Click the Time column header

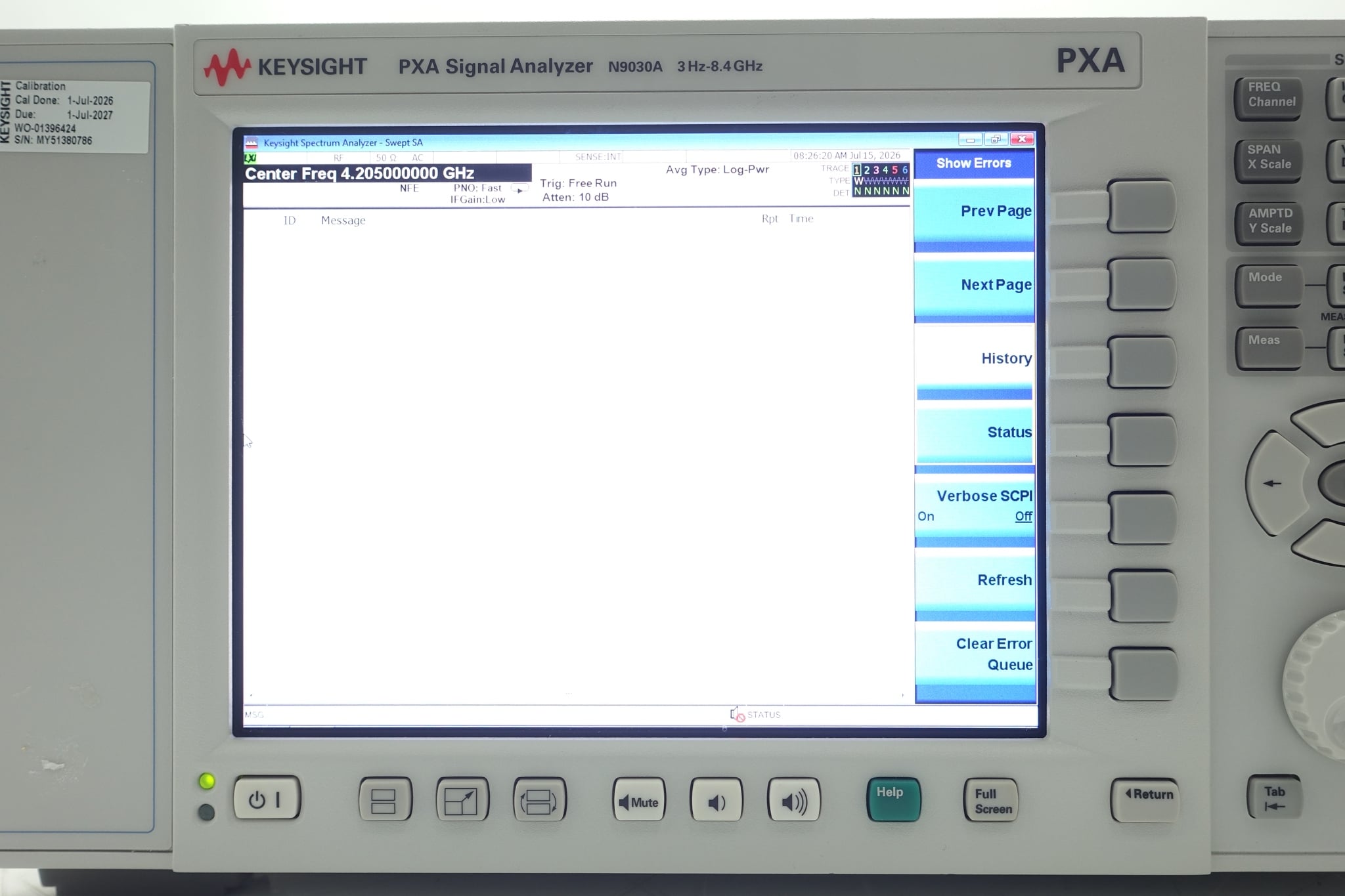(x=801, y=219)
